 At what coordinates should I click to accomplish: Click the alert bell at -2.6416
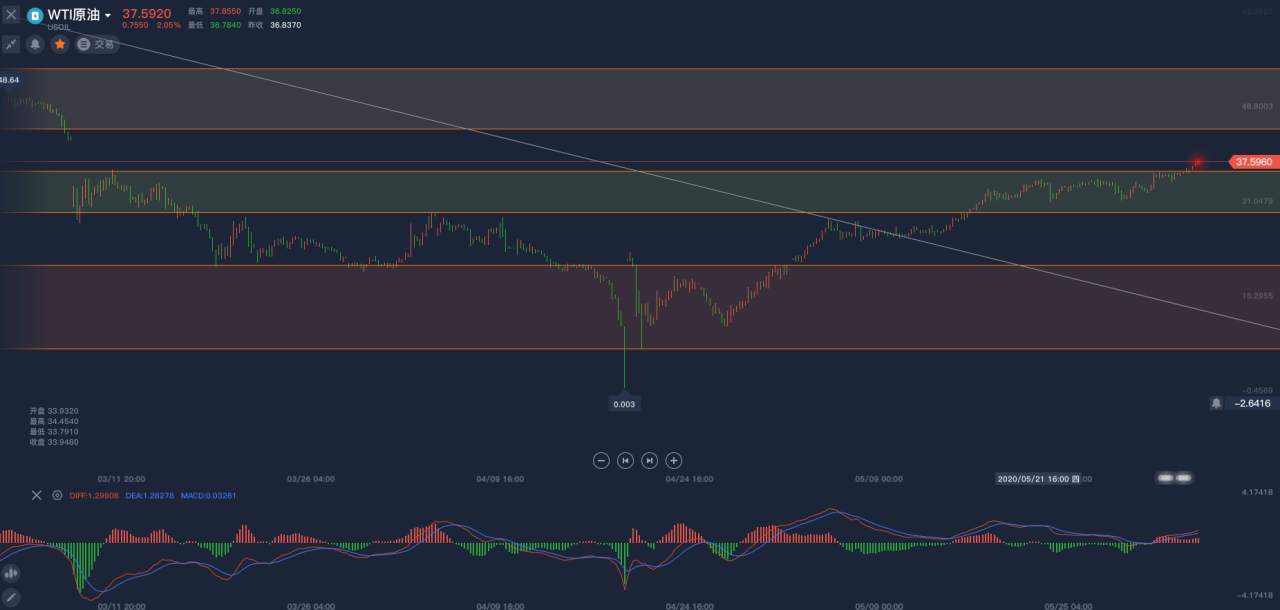tap(1216, 403)
